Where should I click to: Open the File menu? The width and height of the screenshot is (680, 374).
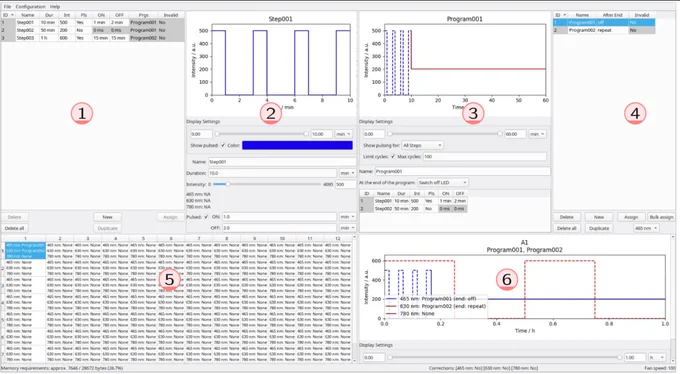(x=7, y=7)
